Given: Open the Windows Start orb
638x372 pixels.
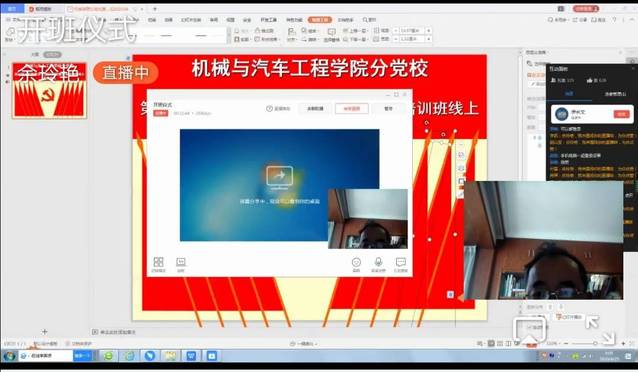Looking at the screenshot, I should 9,356.
